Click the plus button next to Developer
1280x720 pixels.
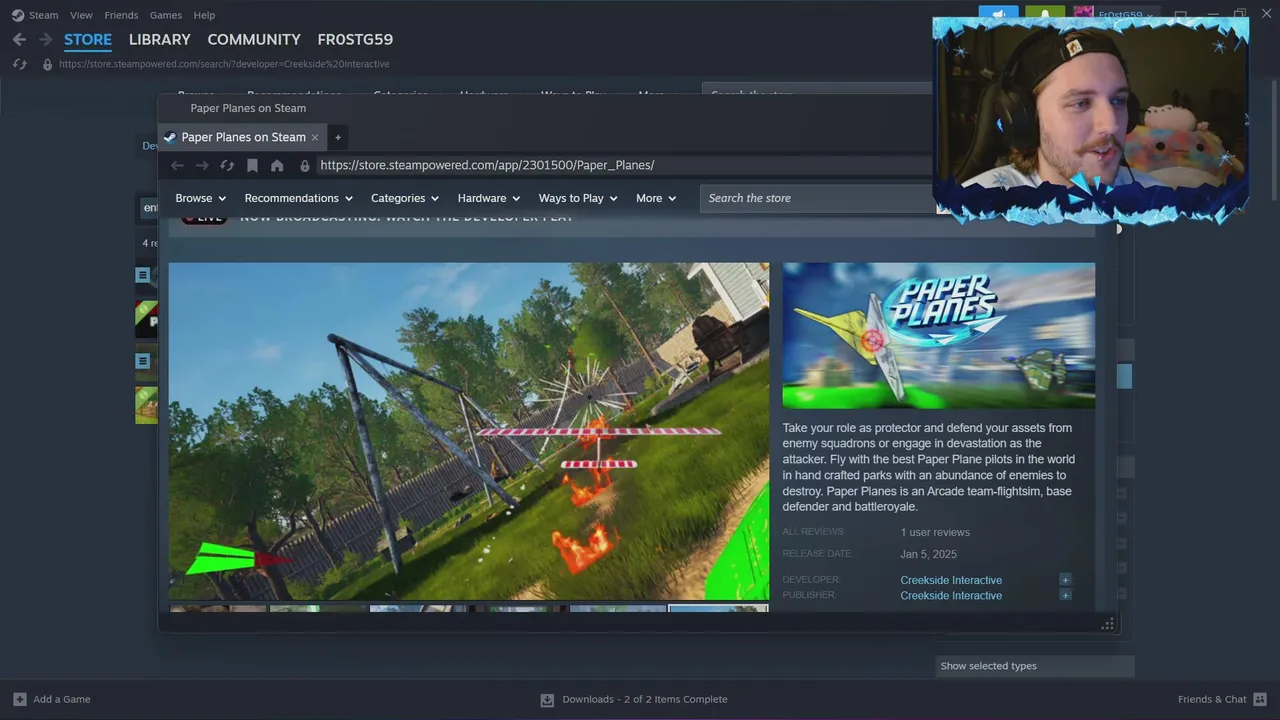coord(1065,580)
